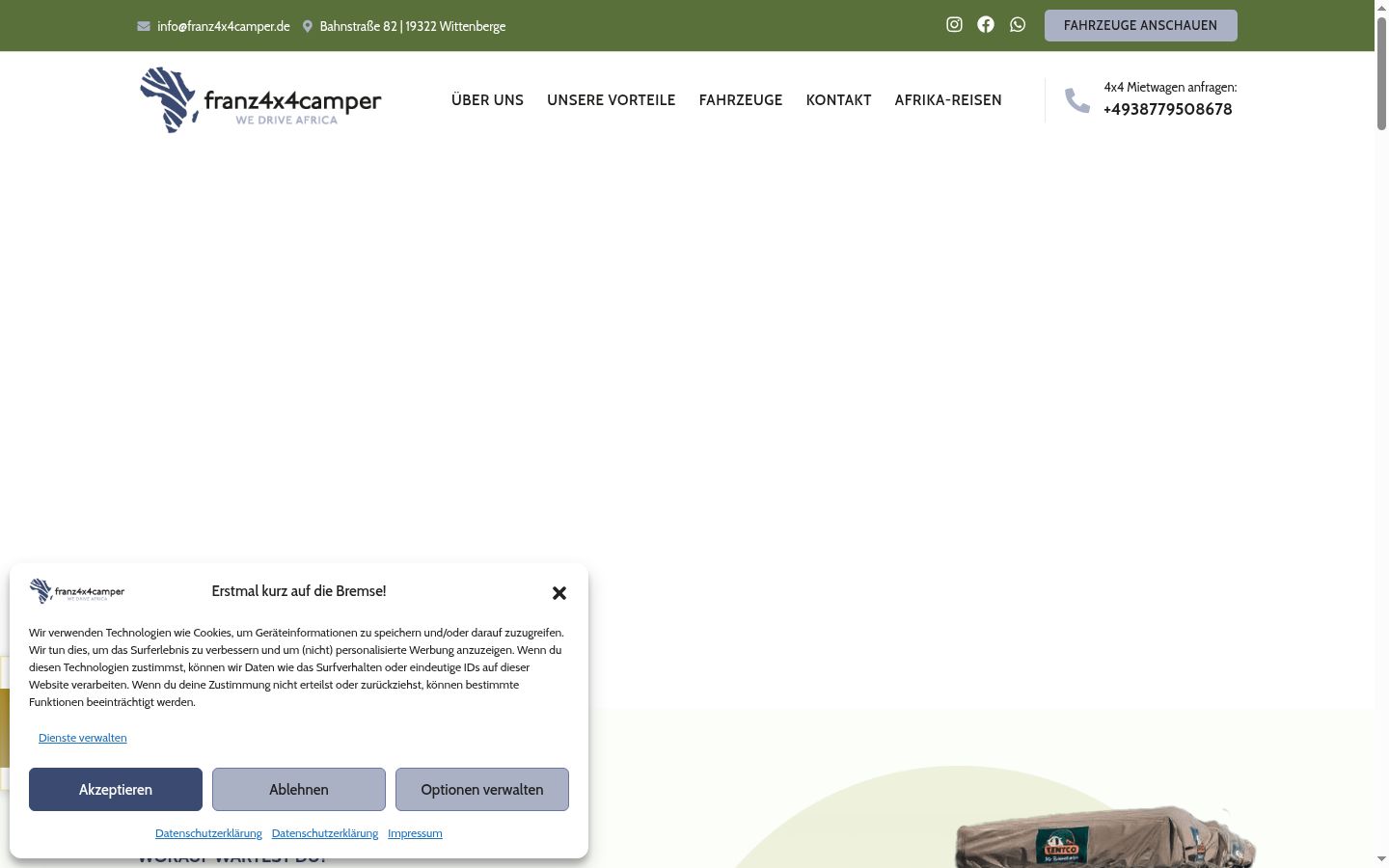Open the WhatsApp chat icon
This screenshot has width=1389, height=868.
pyautogui.click(x=1018, y=25)
